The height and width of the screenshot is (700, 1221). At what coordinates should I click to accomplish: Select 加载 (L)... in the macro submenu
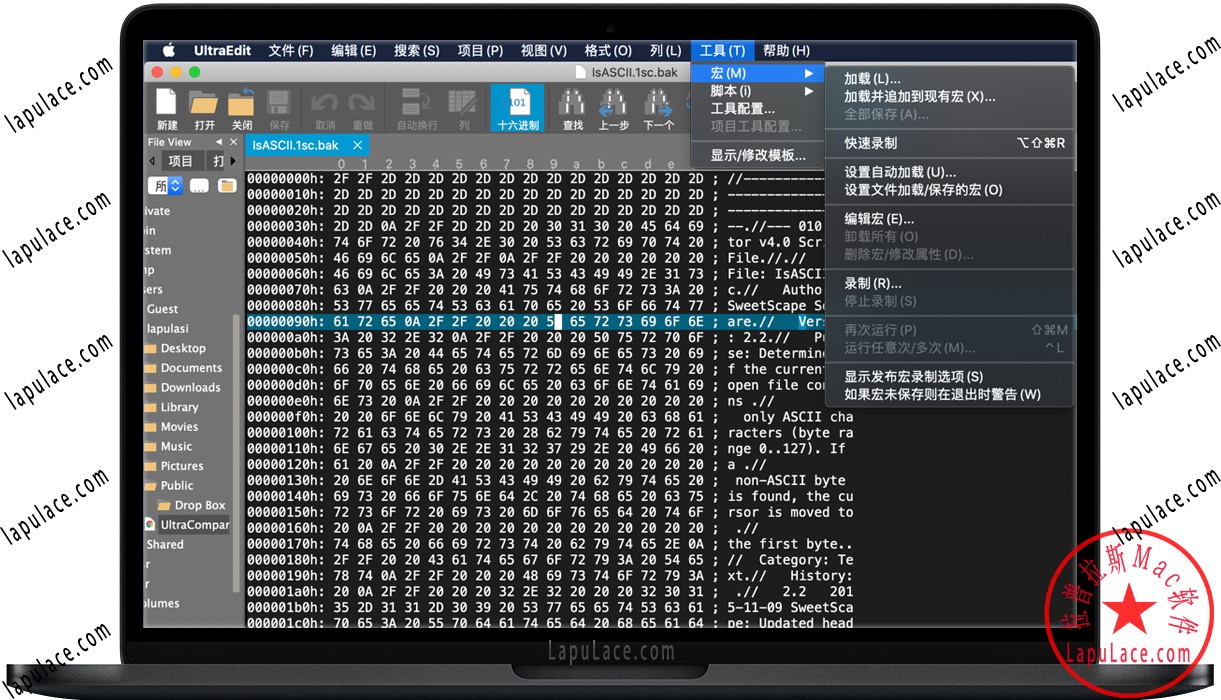tap(872, 79)
